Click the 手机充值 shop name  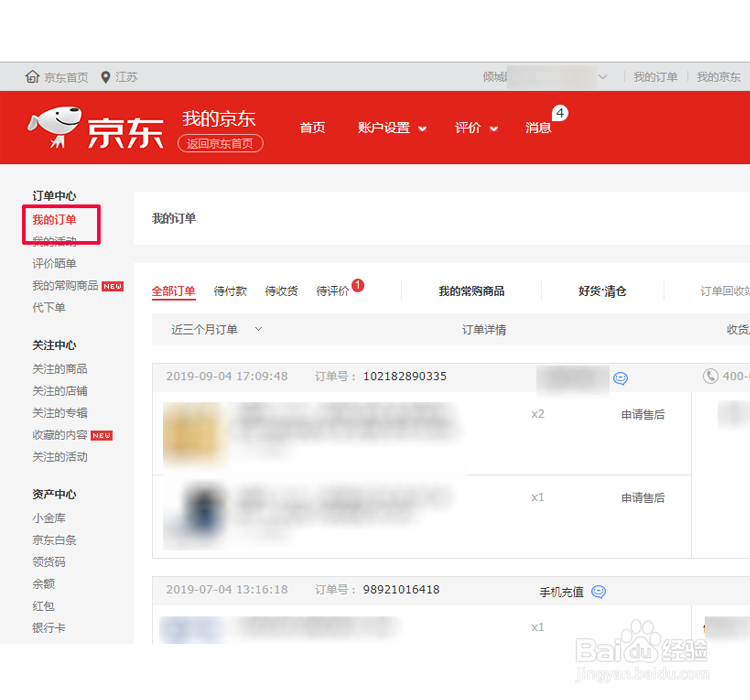[562, 592]
